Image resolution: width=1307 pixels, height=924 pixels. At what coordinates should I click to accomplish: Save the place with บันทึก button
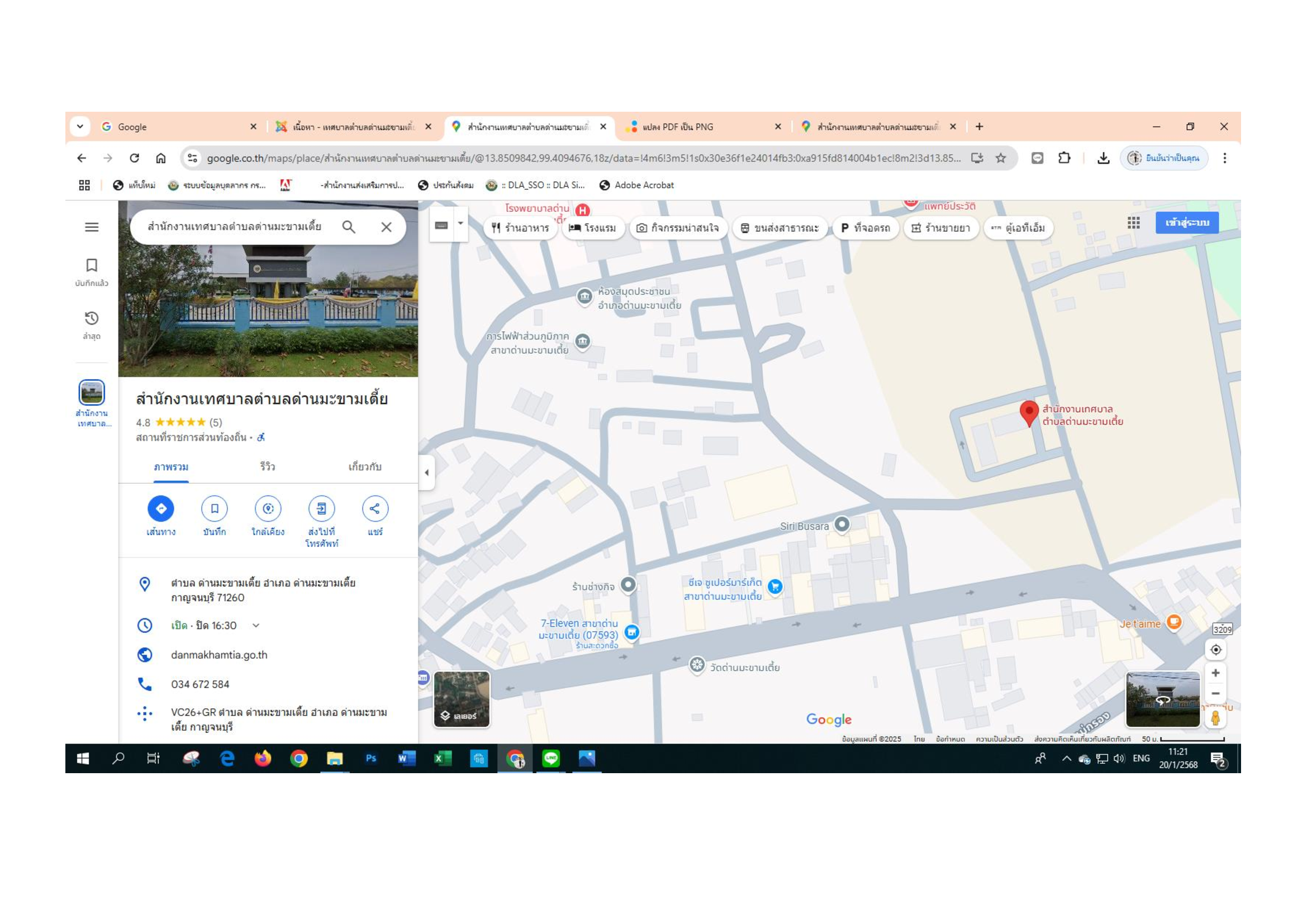(x=215, y=516)
